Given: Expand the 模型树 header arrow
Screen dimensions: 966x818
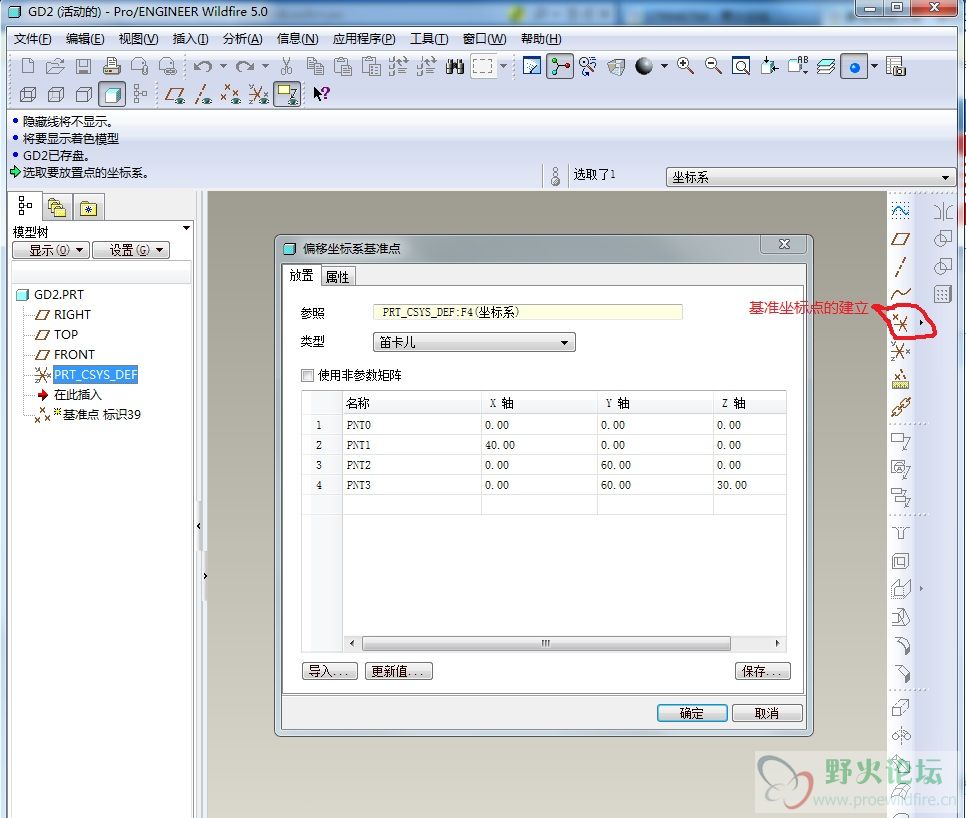Looking at the screenshot, I should click(x=186, y=229).
